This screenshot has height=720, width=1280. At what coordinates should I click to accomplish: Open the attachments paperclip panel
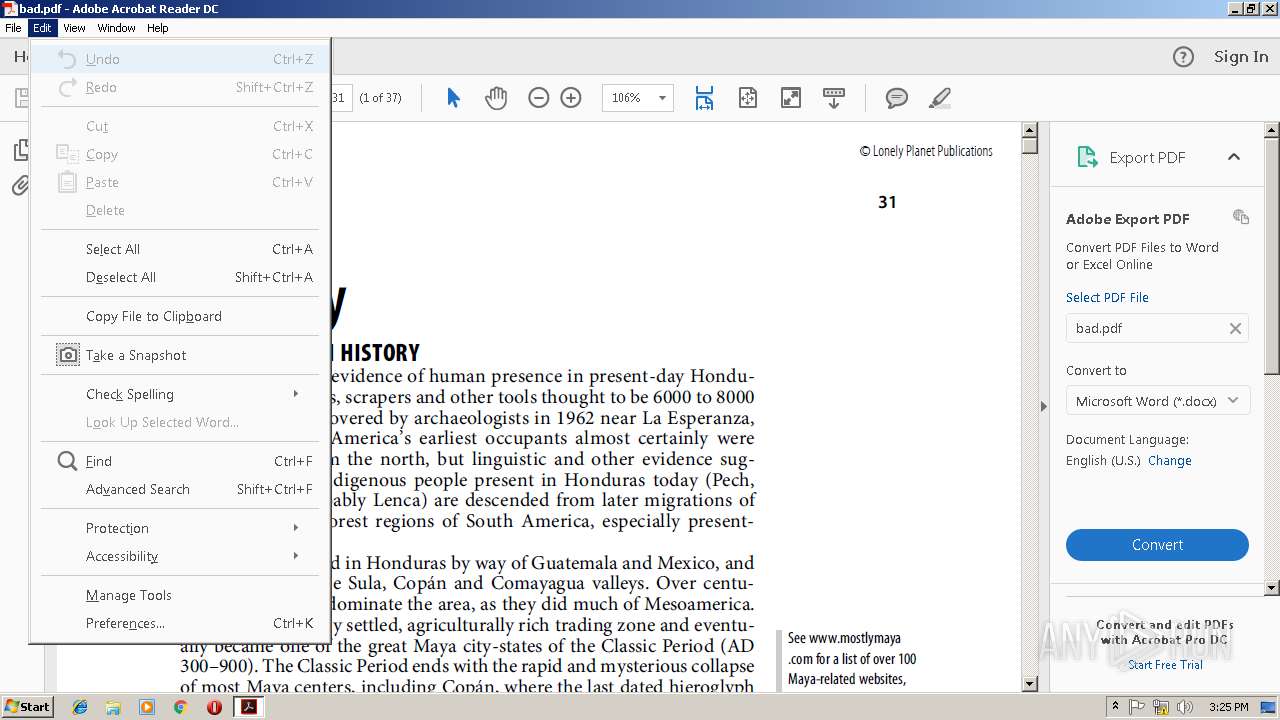(x=20, y=186)
